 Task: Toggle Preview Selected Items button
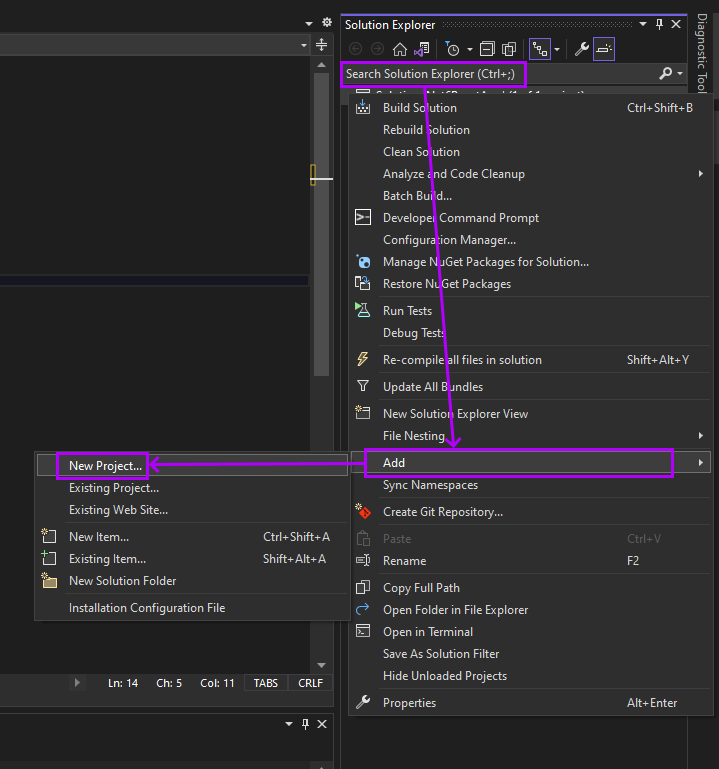pos(604,49)
